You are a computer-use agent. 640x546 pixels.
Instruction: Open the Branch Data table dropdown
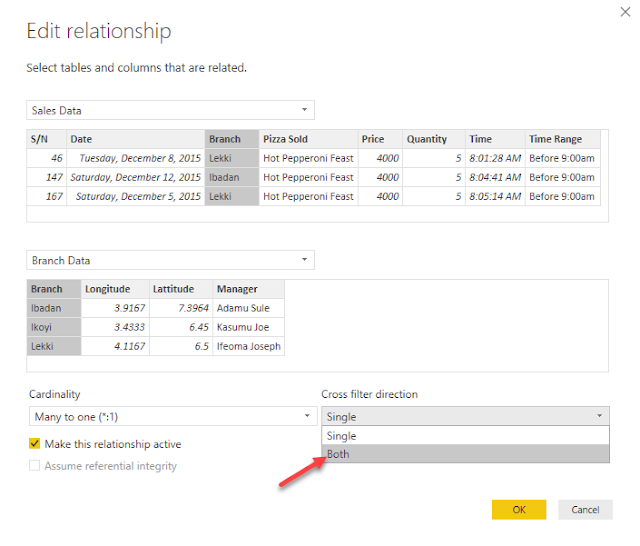pyautogui.click(x=304, y=260)
